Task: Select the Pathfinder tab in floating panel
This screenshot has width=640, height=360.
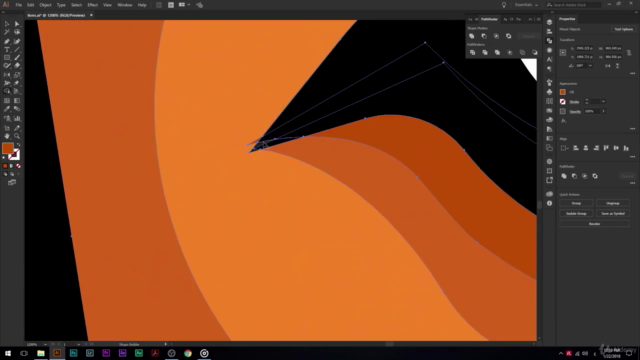Action: click(489, 19)
